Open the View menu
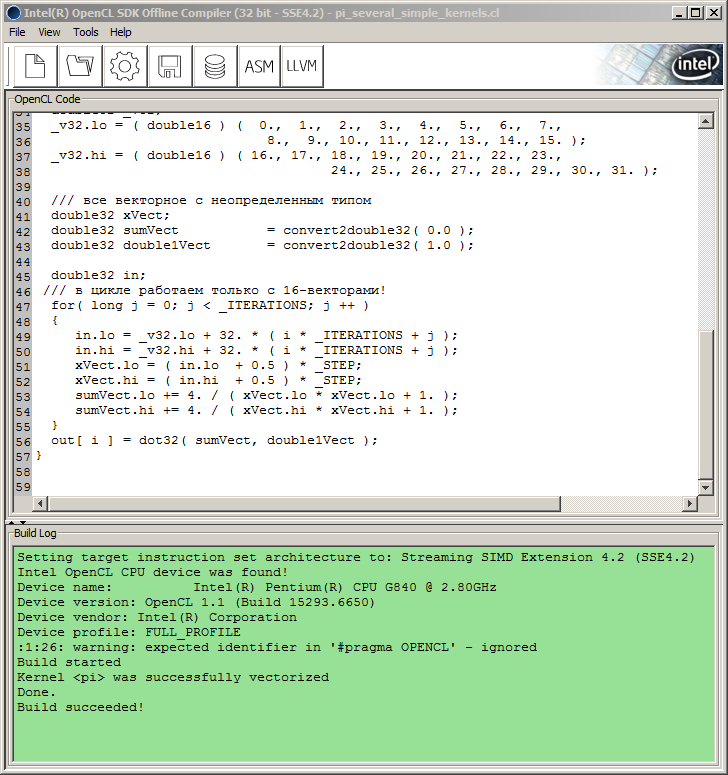Viewport: 728px width, 775px height. (49, 32)
